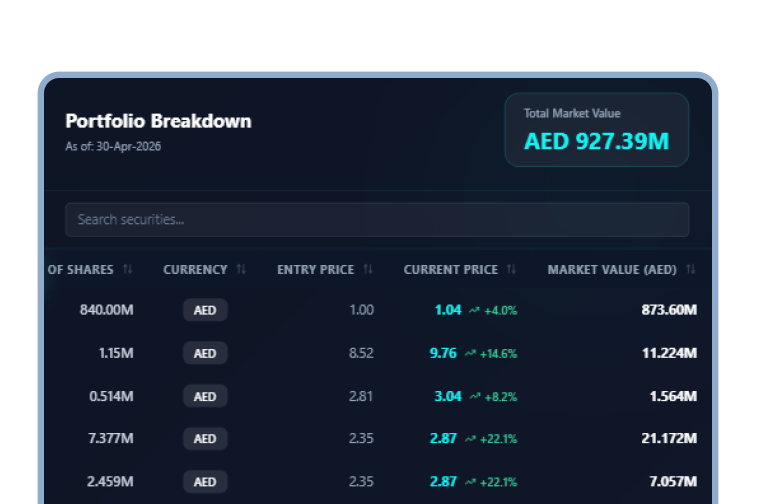Image resolution: width=758 pixels, height=504 pixels.
Task: Click 0.514M shares cell
Action: click(111, 396)
